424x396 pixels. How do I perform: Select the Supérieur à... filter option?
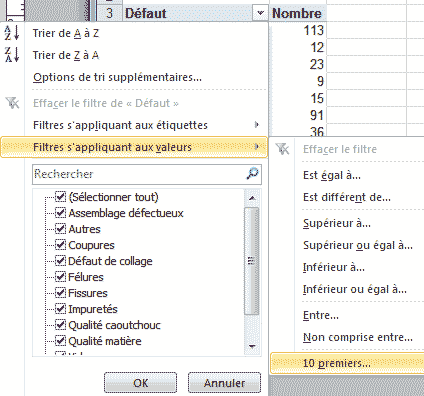click(337, 223)
